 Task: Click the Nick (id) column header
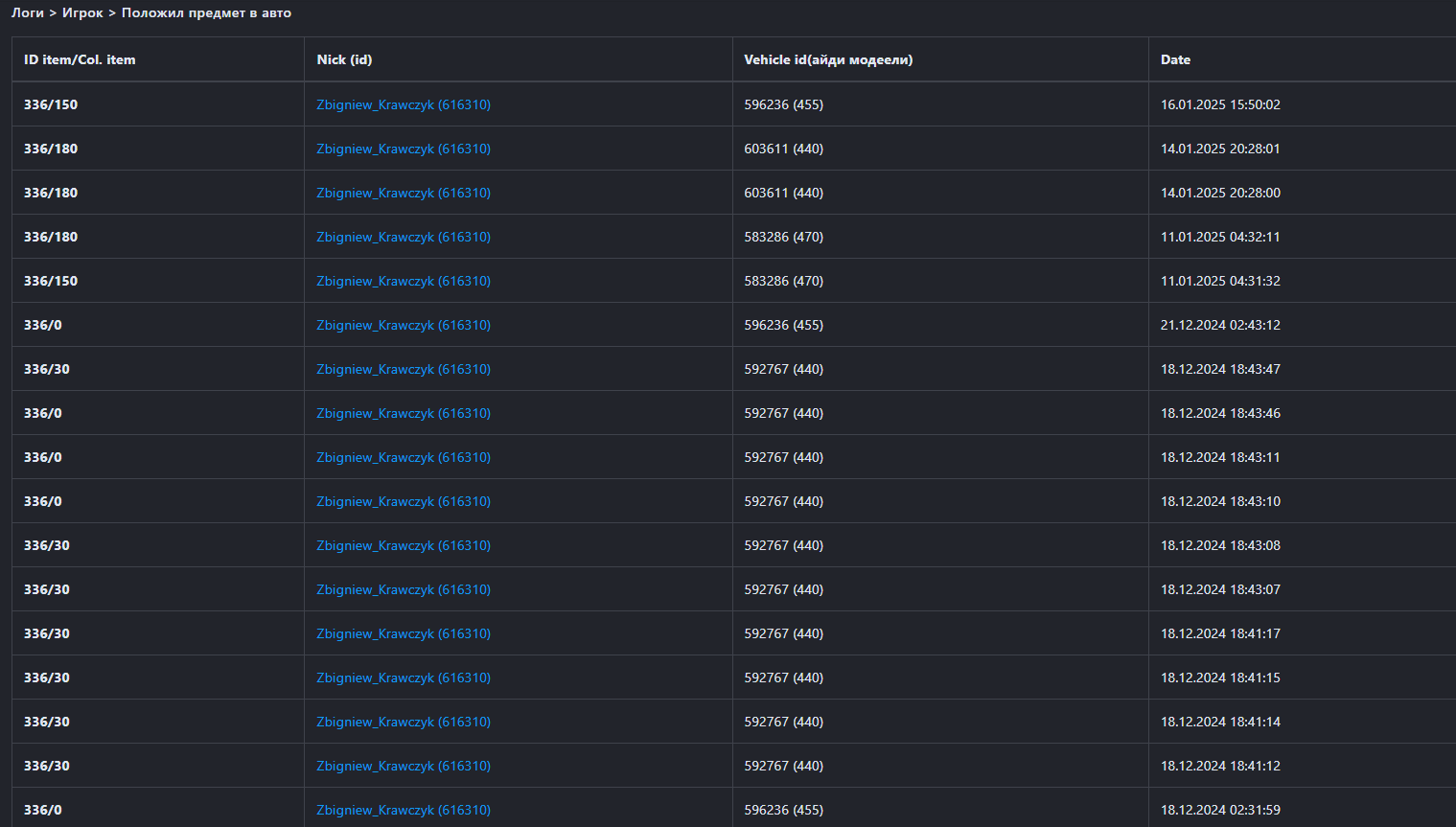(344, 59)
